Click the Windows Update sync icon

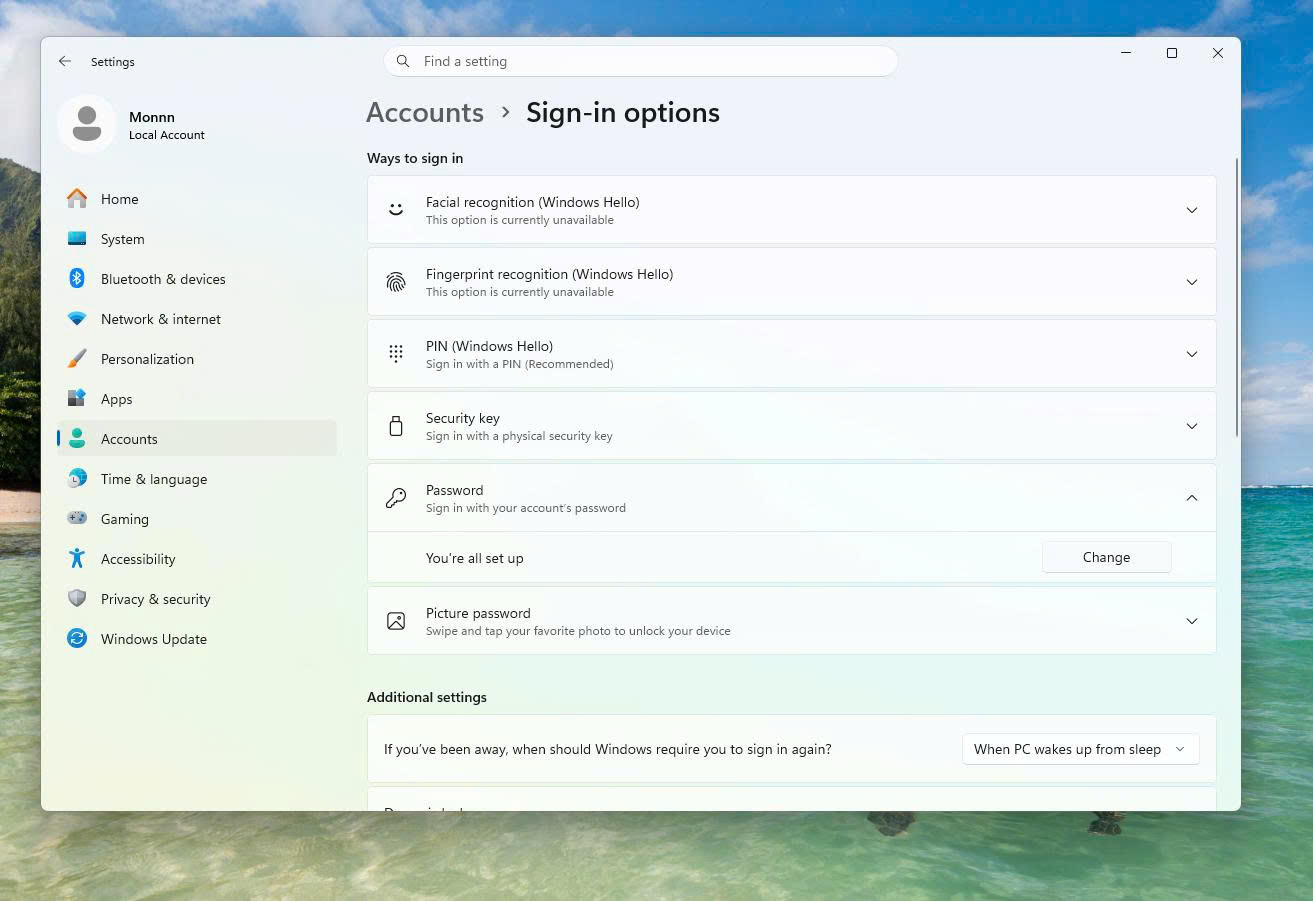pos(77,639)
